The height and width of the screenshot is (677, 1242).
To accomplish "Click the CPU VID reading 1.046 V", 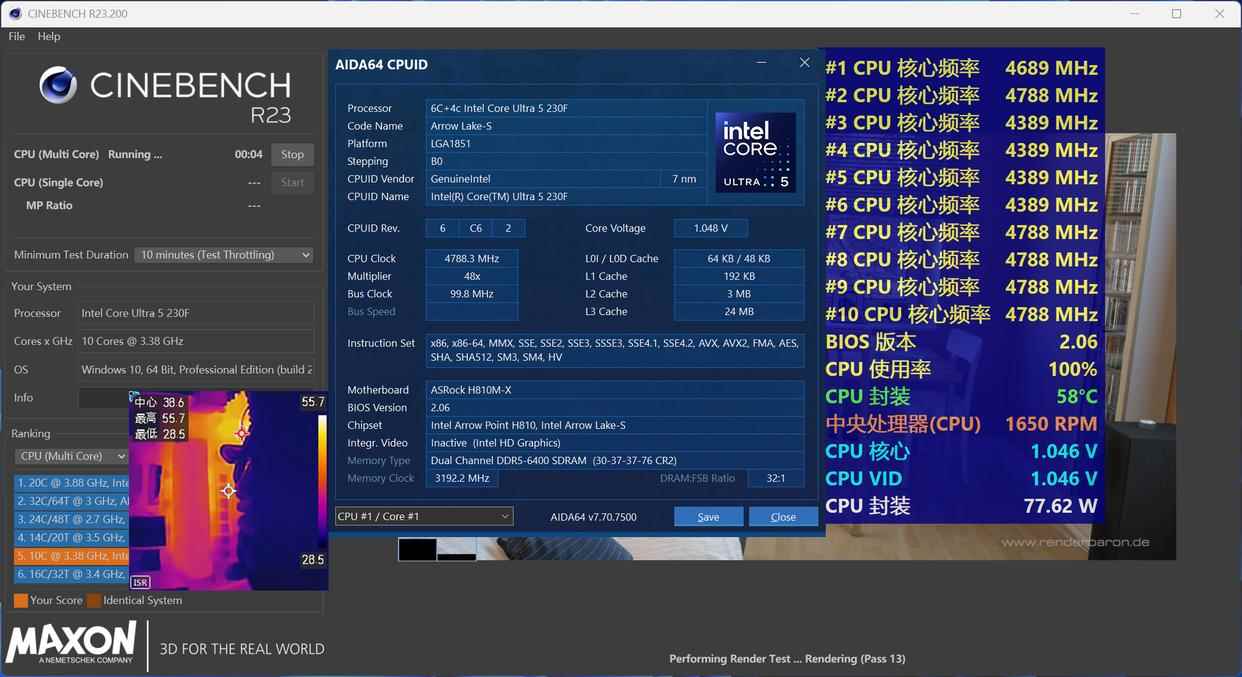I will [1064, 479].
